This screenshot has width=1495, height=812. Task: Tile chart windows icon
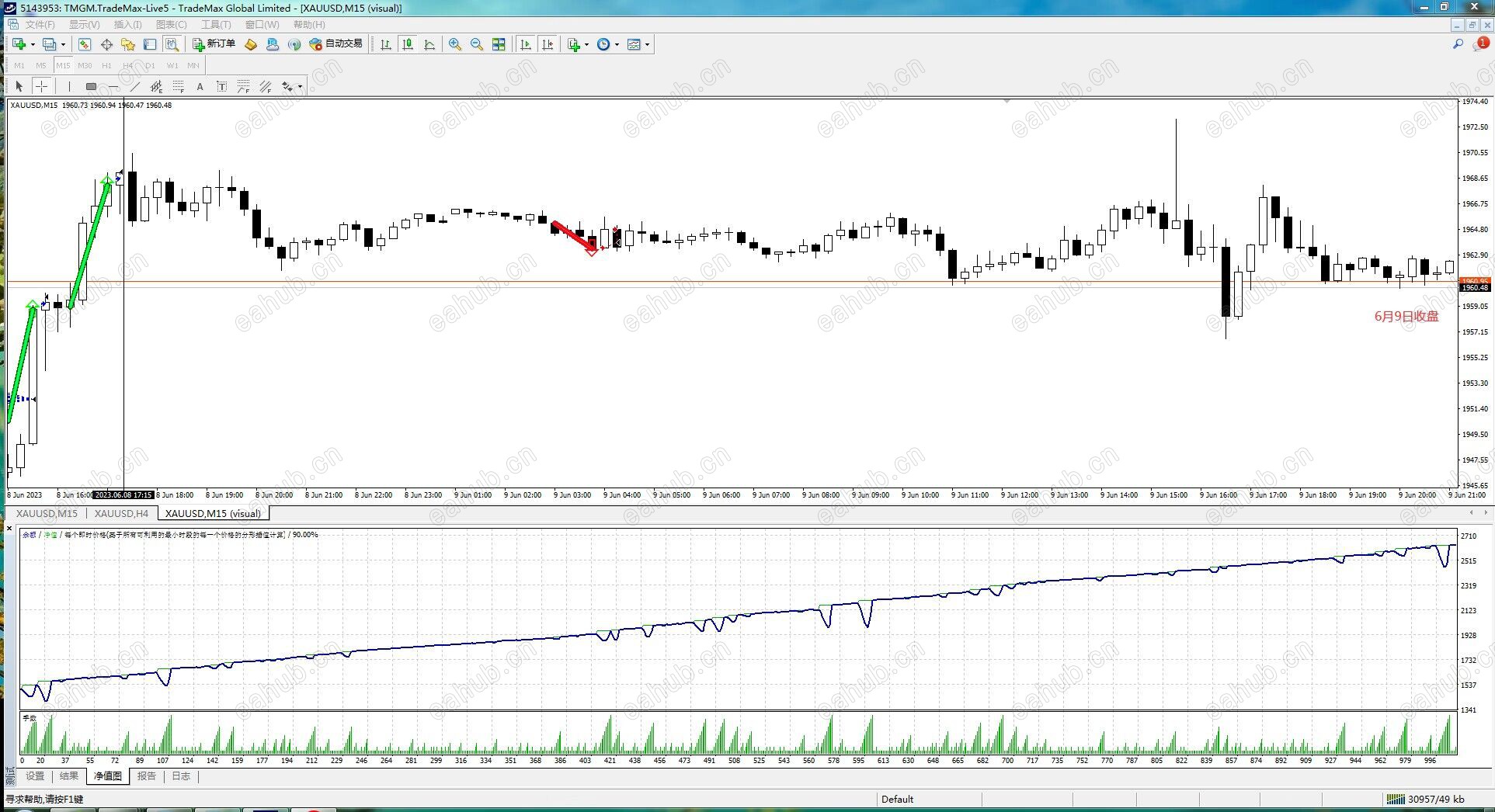point(499,44)
